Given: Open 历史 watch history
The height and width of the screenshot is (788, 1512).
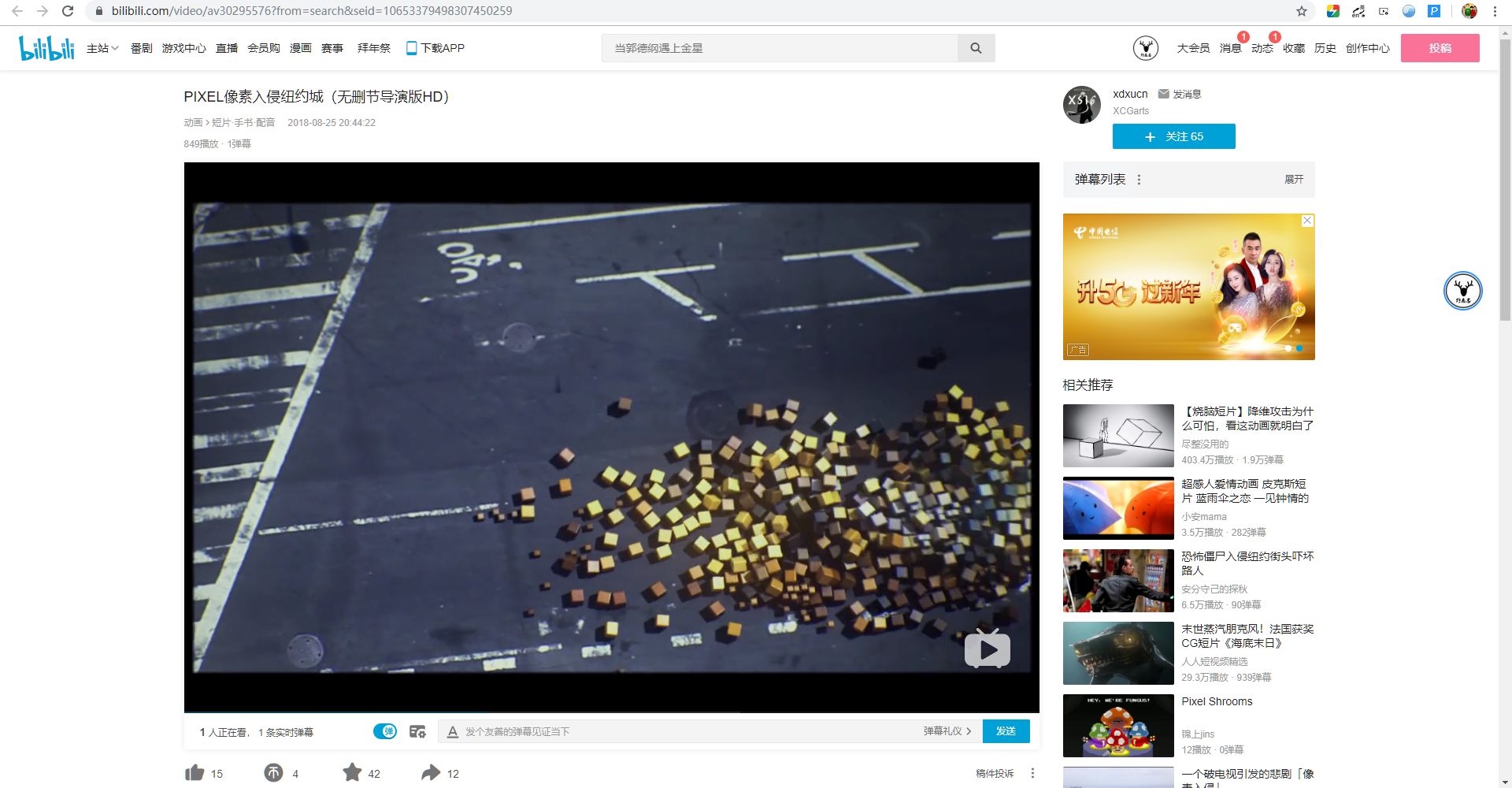Looking at the screenshot, I should tap(1325, 48).
